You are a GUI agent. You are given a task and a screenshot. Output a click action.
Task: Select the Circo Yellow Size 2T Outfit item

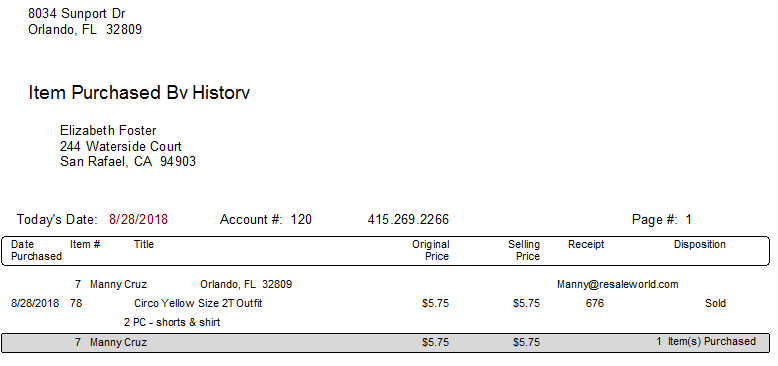198,303
